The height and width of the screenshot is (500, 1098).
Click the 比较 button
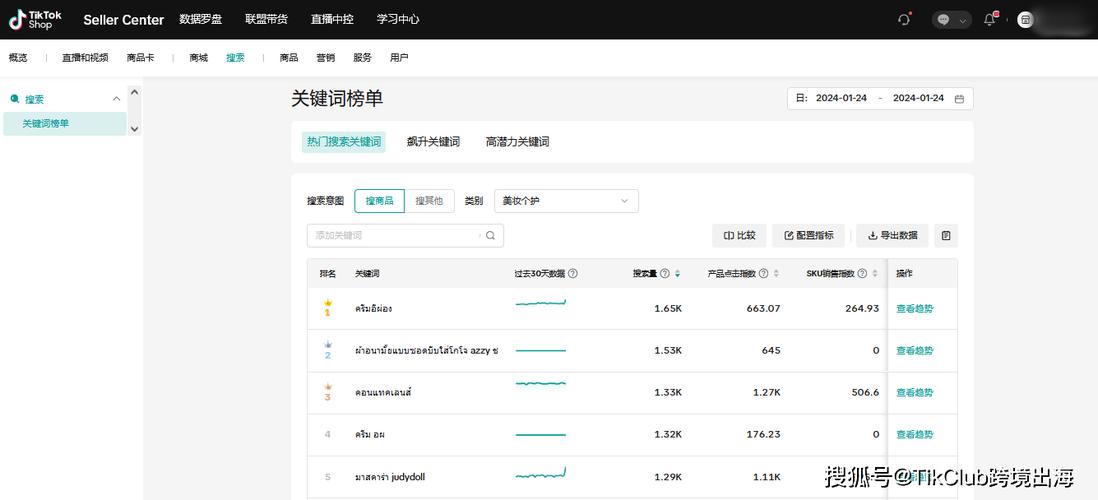[x=739, y=236]
